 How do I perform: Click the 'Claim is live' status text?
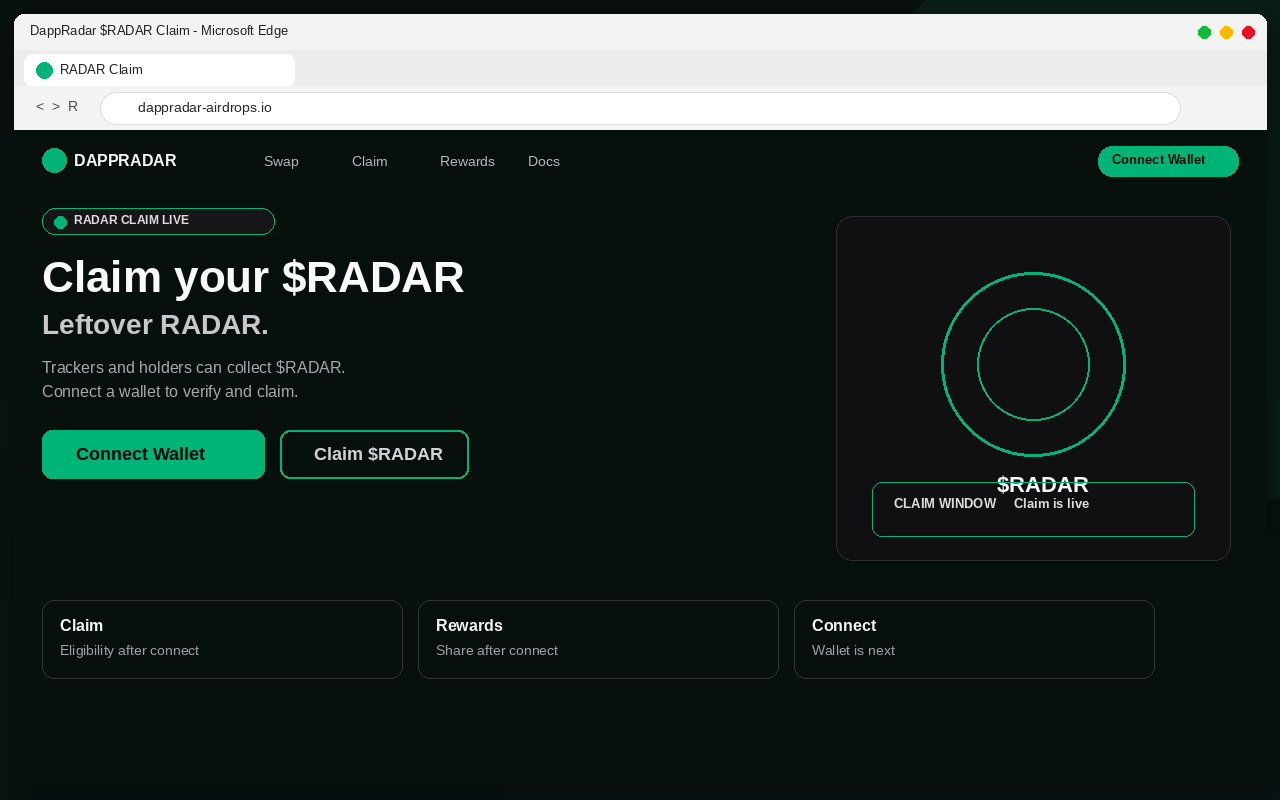click(x=1051, y=504)
